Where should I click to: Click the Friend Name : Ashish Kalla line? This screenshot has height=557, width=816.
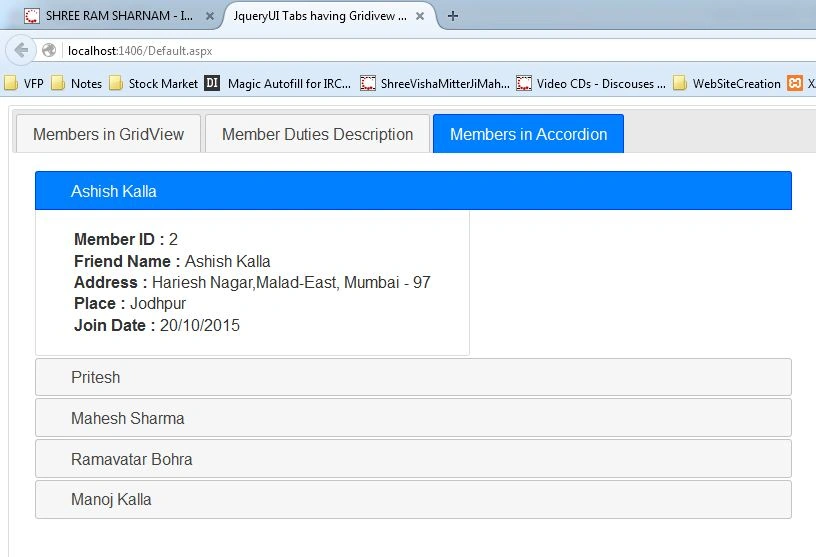click(172, 261)
